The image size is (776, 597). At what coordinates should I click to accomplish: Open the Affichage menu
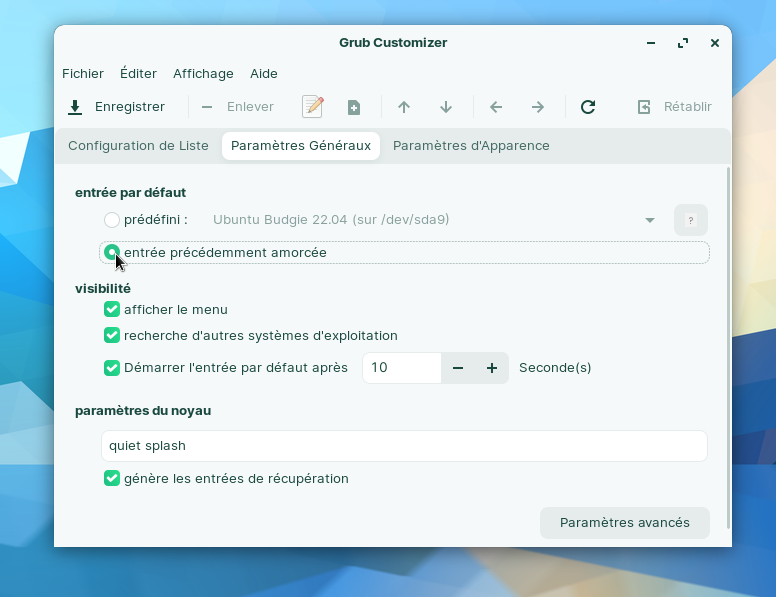click(x=203, y=74)
